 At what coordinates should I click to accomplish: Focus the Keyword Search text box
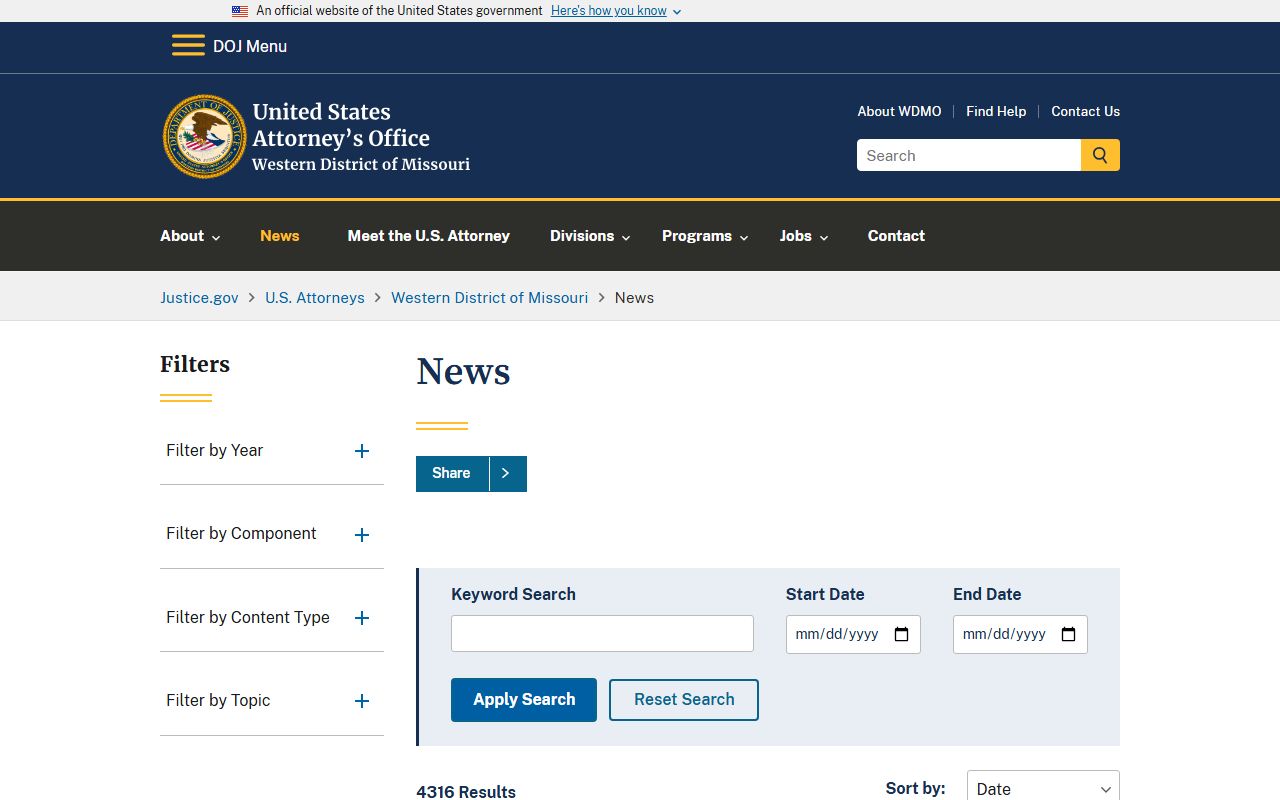[602, 634]
